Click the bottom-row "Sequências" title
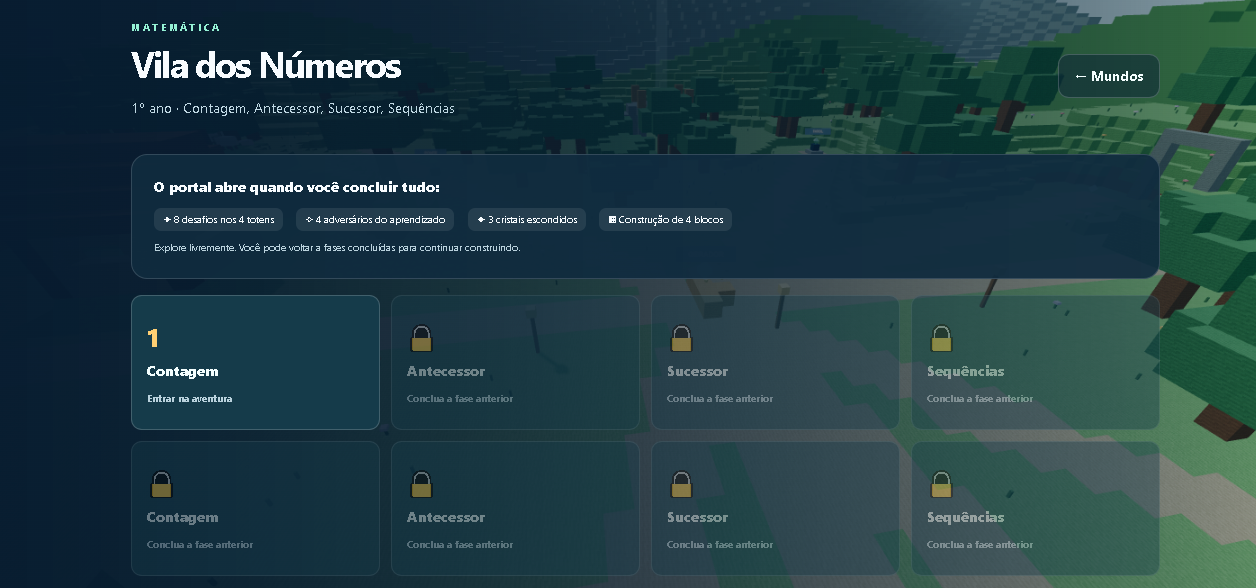Viewport: 1256px width, 588px height. pyautogui.click(x=966, y=517)
